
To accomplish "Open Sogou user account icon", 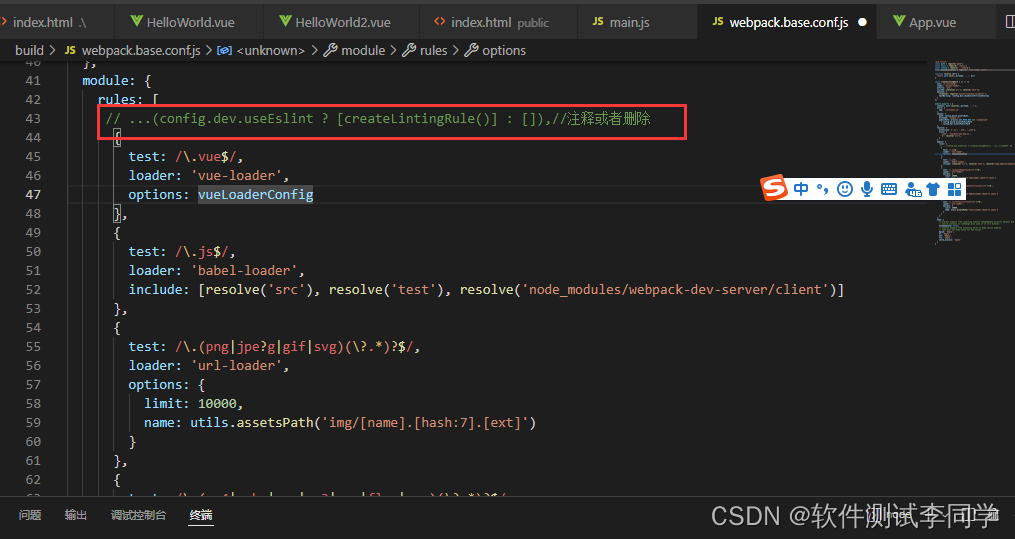I will [912, 189].
